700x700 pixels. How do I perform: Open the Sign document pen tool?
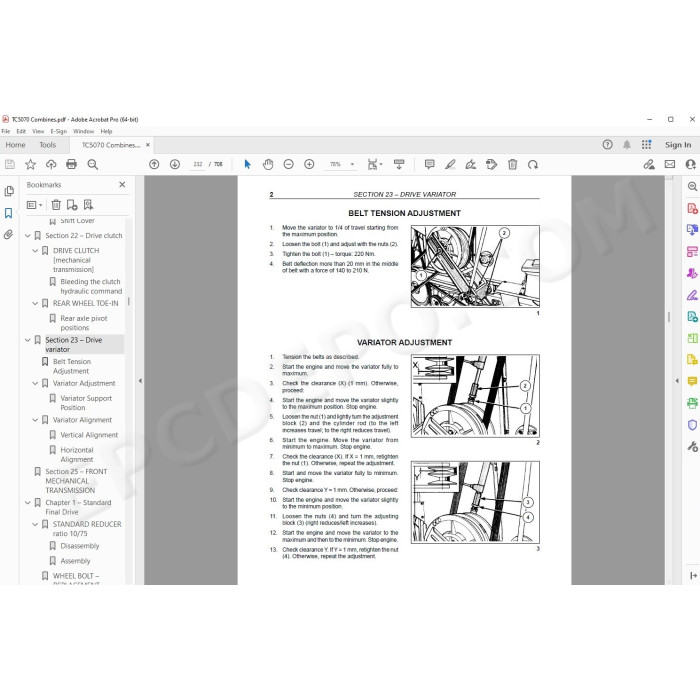tap(471, 164)
